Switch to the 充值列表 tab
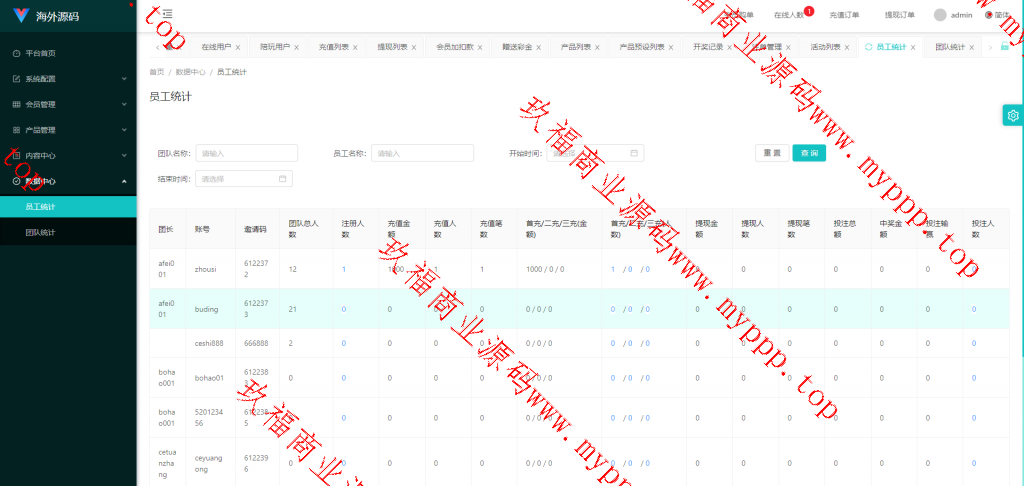 (334, 47)
